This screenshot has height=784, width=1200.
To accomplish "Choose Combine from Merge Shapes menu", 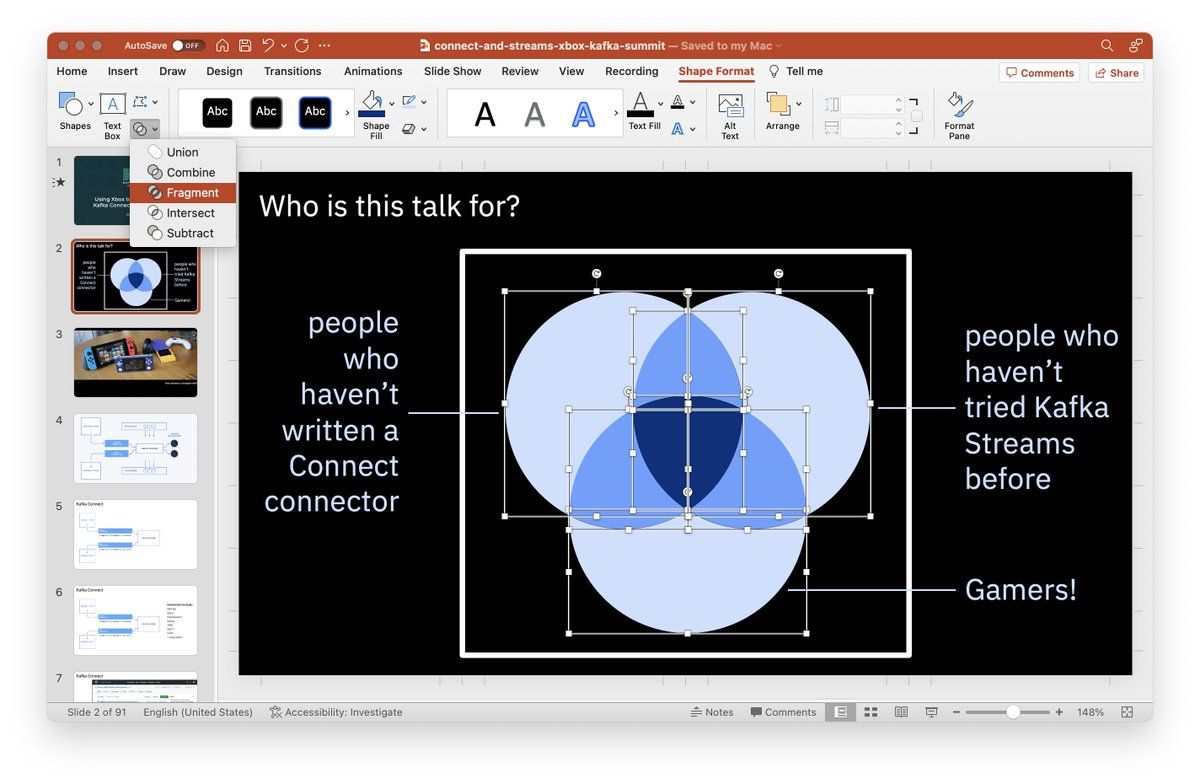I will point(183,172).
